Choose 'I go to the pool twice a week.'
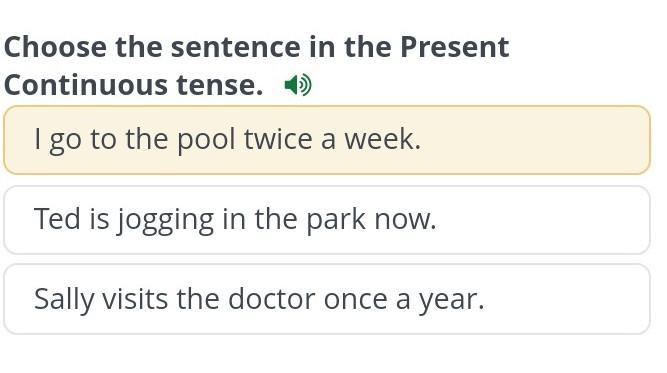667x373 pixels. pos(327,140)
